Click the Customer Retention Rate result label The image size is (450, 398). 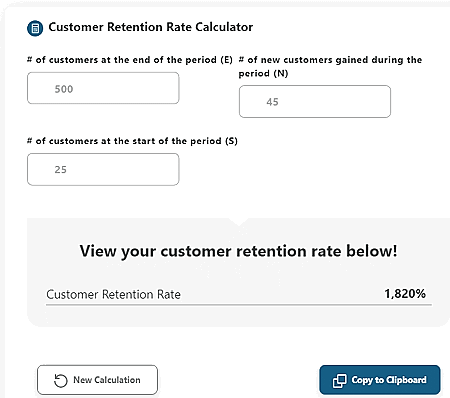113,294
